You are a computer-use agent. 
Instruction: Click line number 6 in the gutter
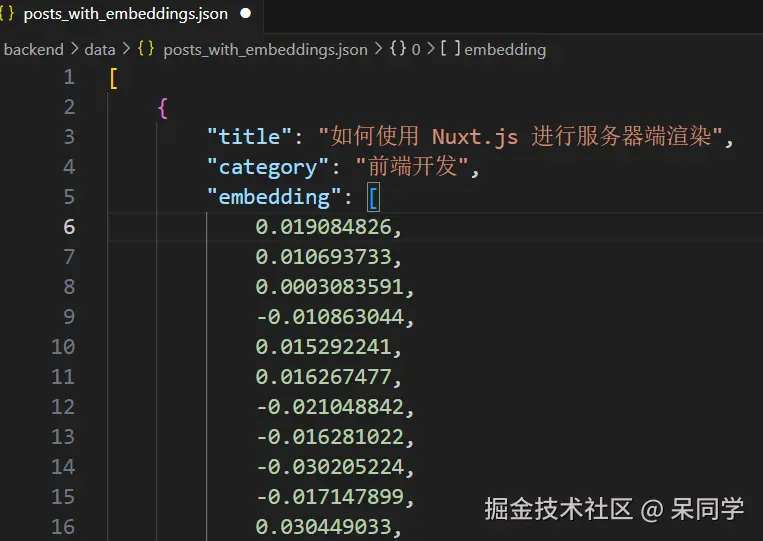point(69,227)
